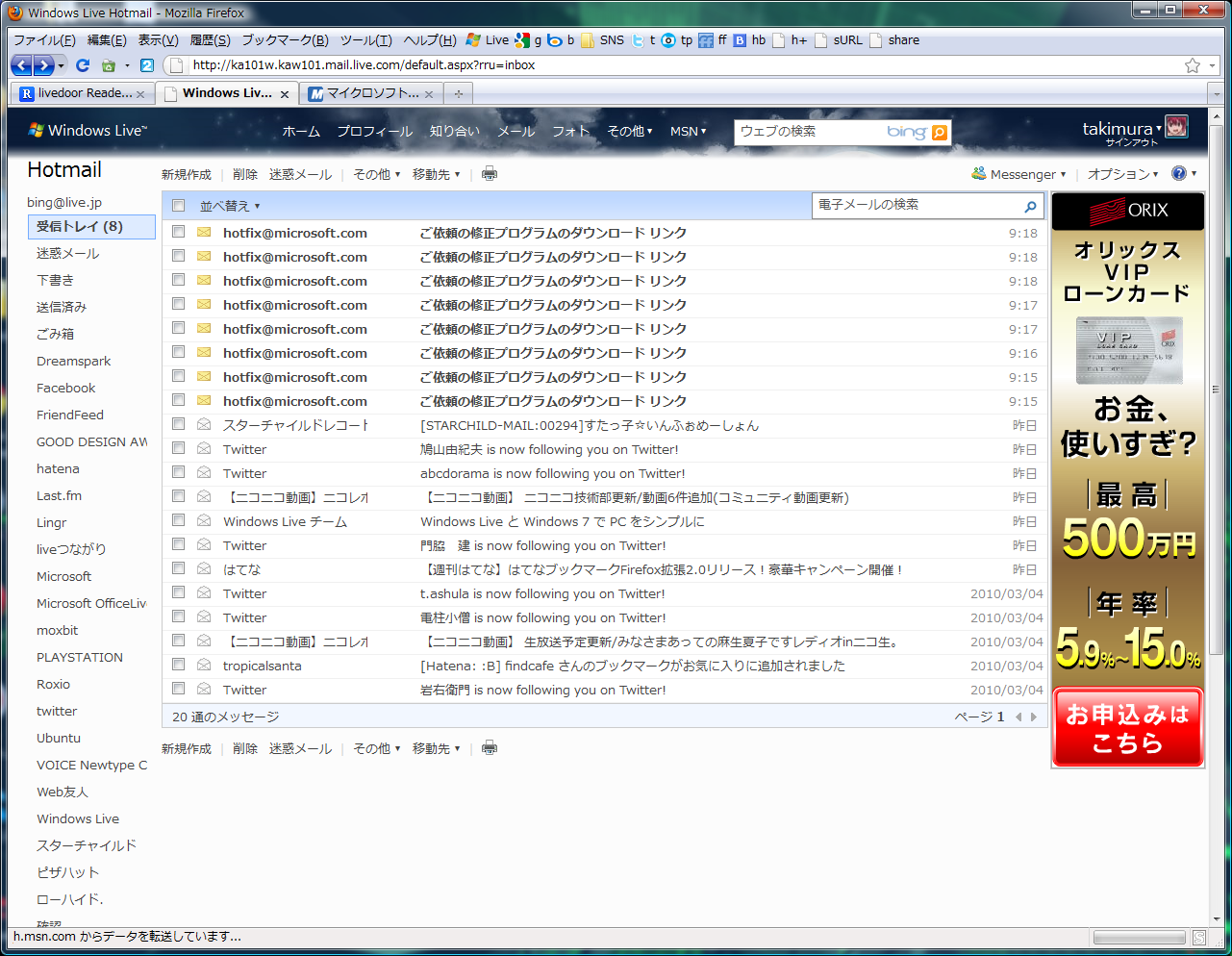The height and width of the screenshot is (956, 1232).
Task: Tick the checkbox for the tropicalsanta message
Action: click(x=178, y=665)
